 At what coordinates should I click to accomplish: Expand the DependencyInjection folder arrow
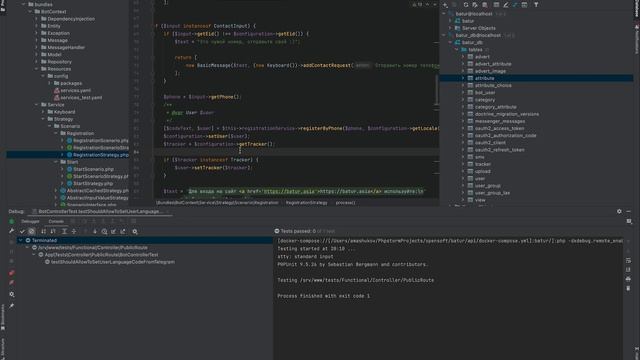pyautogui.click(x=37, y=19)
